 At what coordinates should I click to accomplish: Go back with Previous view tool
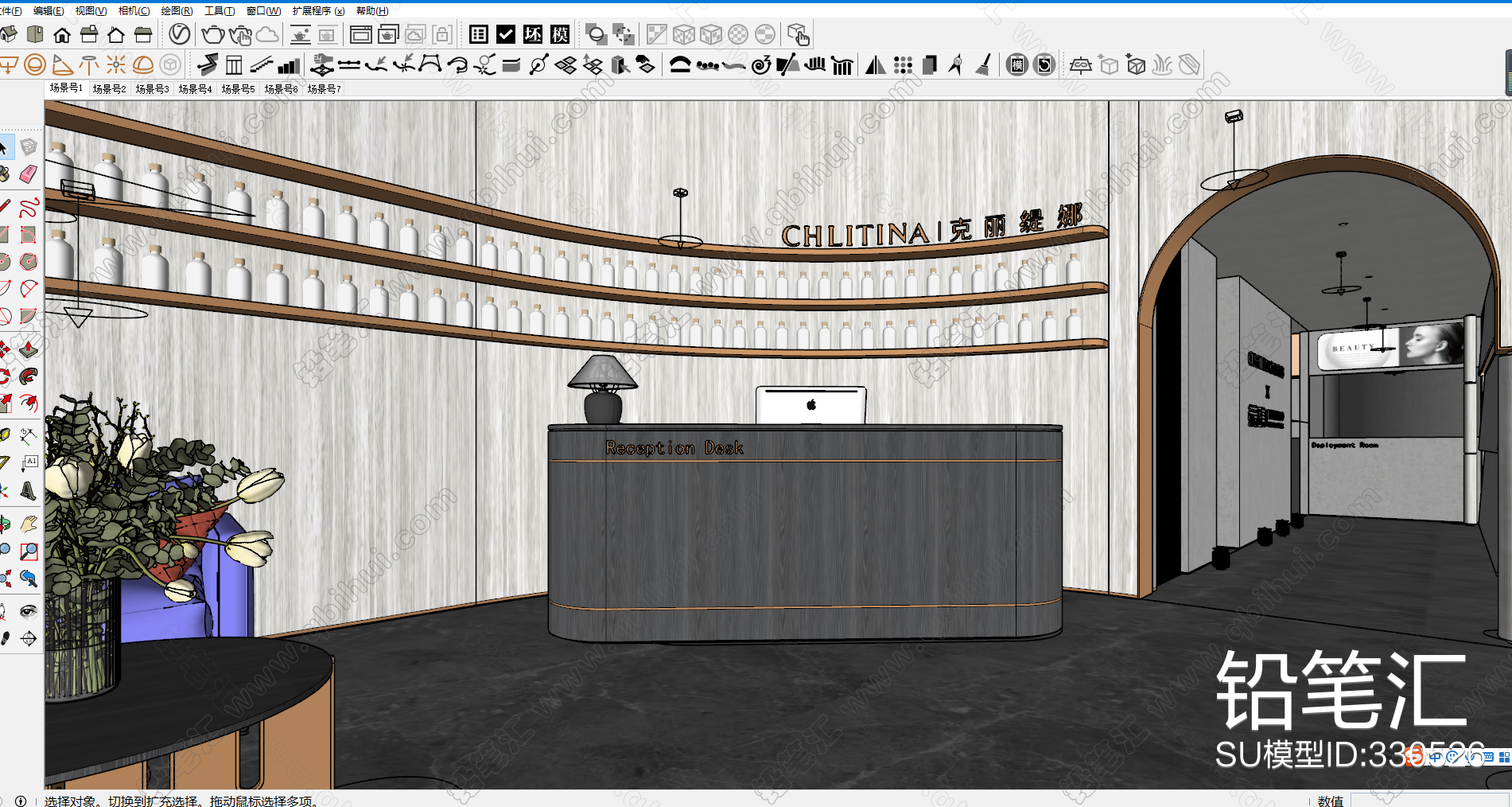coord(29,579)
